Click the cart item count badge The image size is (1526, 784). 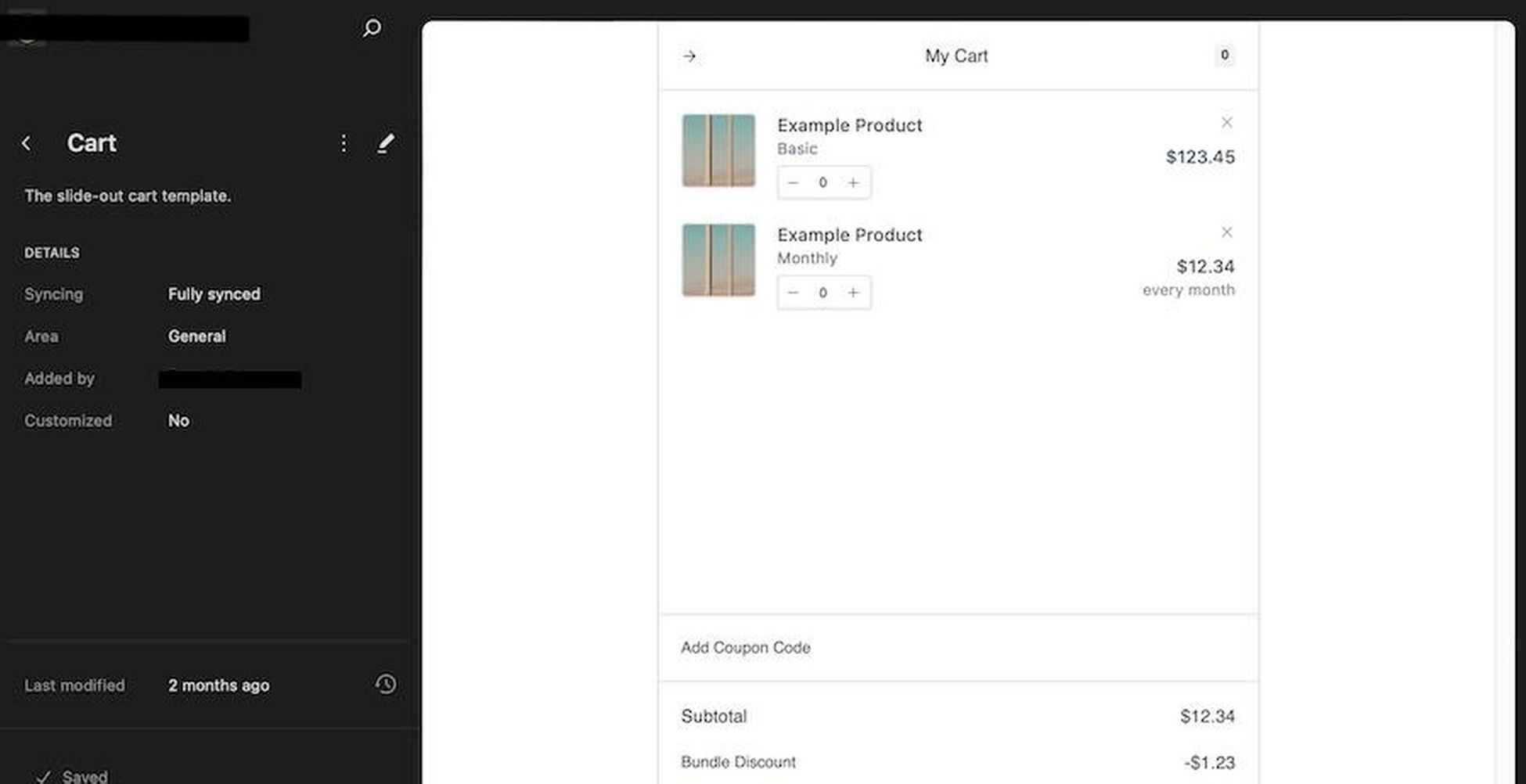click(x=1225, y=55)
